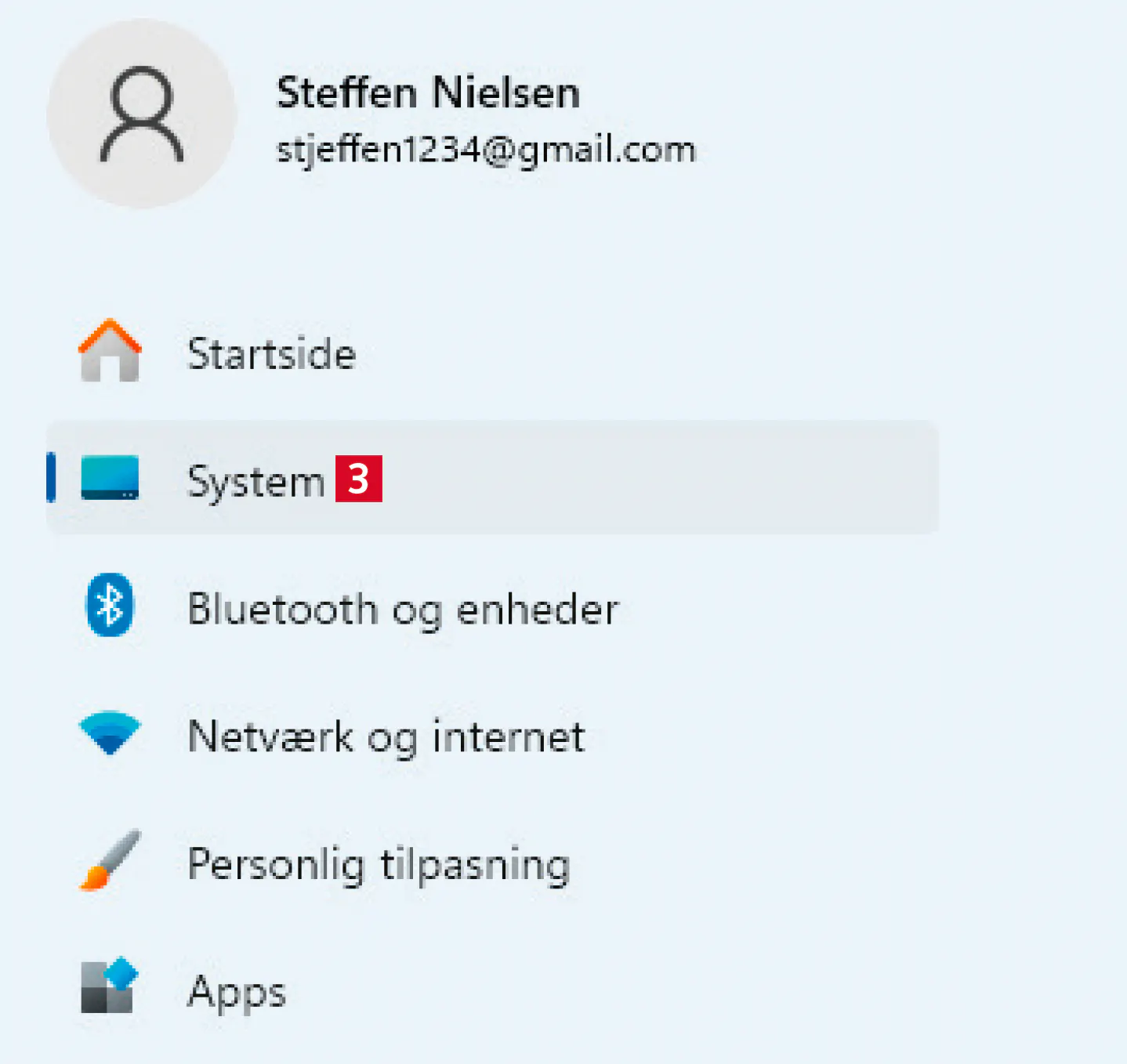Open Bluetooth og enheder settings
The height and width of the screenshot is (1064, 1127).
click(403, 610)
